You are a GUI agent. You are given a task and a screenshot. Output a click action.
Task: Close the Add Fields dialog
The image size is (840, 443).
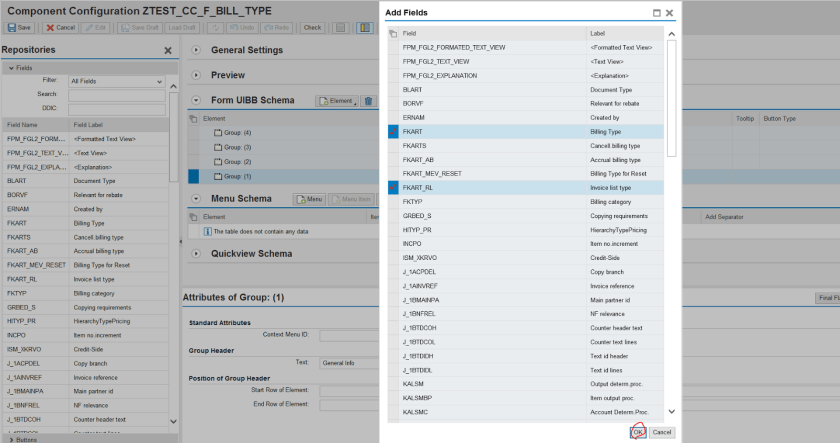[x=669, y=13]
